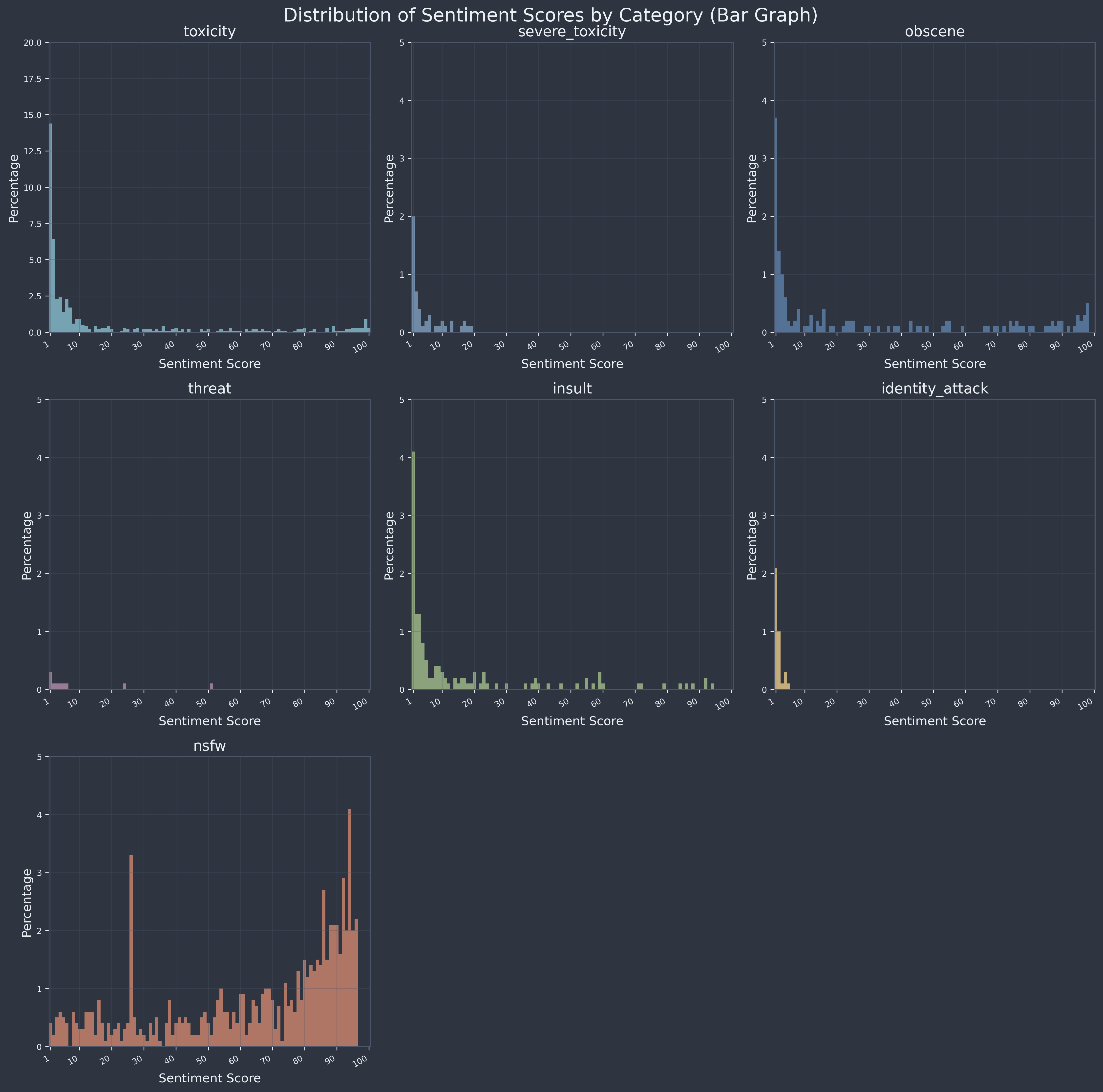Click the '5' y-axis tick of severe_toxicity chart
1103x1092 pixels.
(x=402, y=43)
